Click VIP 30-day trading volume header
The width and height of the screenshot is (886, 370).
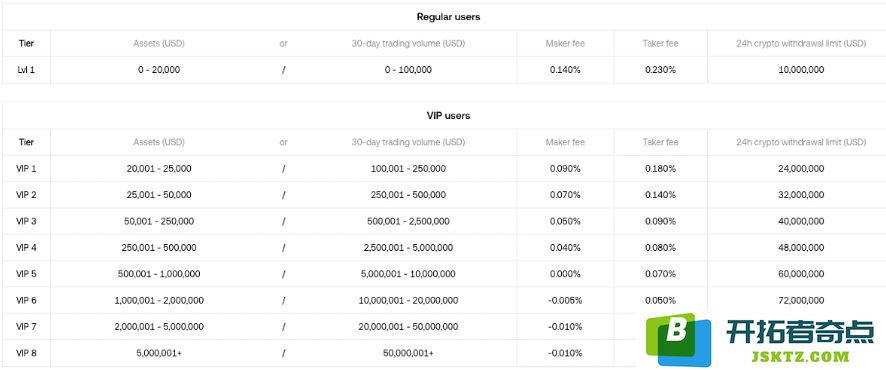(x=408, y=142)
